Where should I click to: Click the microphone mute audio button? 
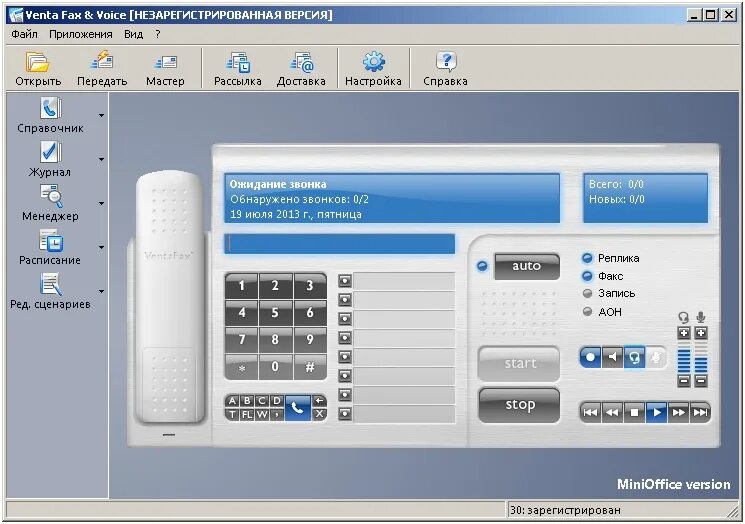pos(656,357)
